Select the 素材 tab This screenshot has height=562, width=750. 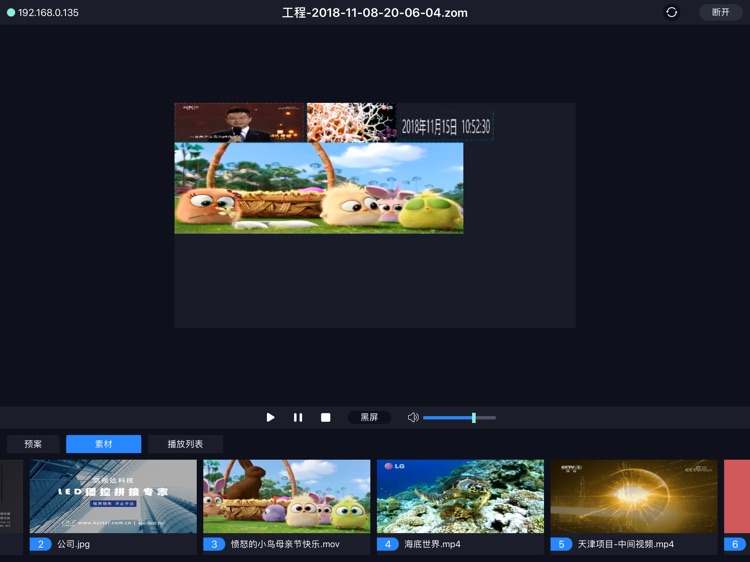(x=103, y=444)
